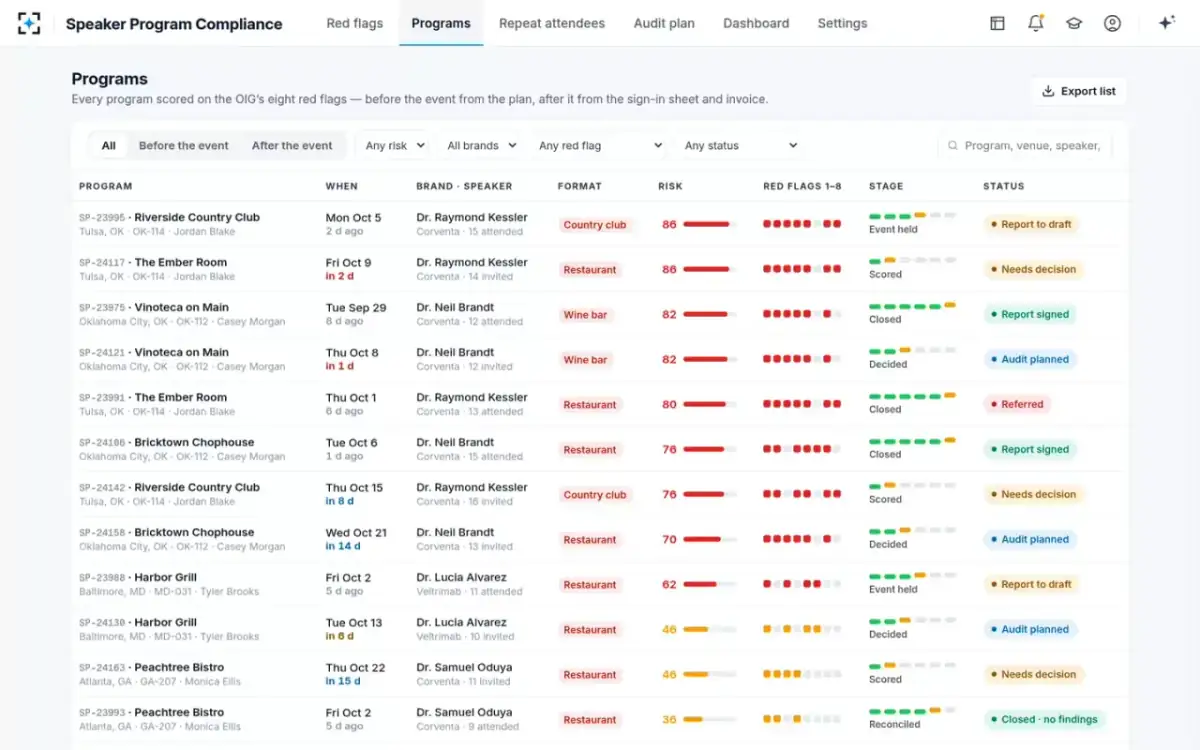
Task: Open Repeat attendees tab
Action: coord(552,23)
